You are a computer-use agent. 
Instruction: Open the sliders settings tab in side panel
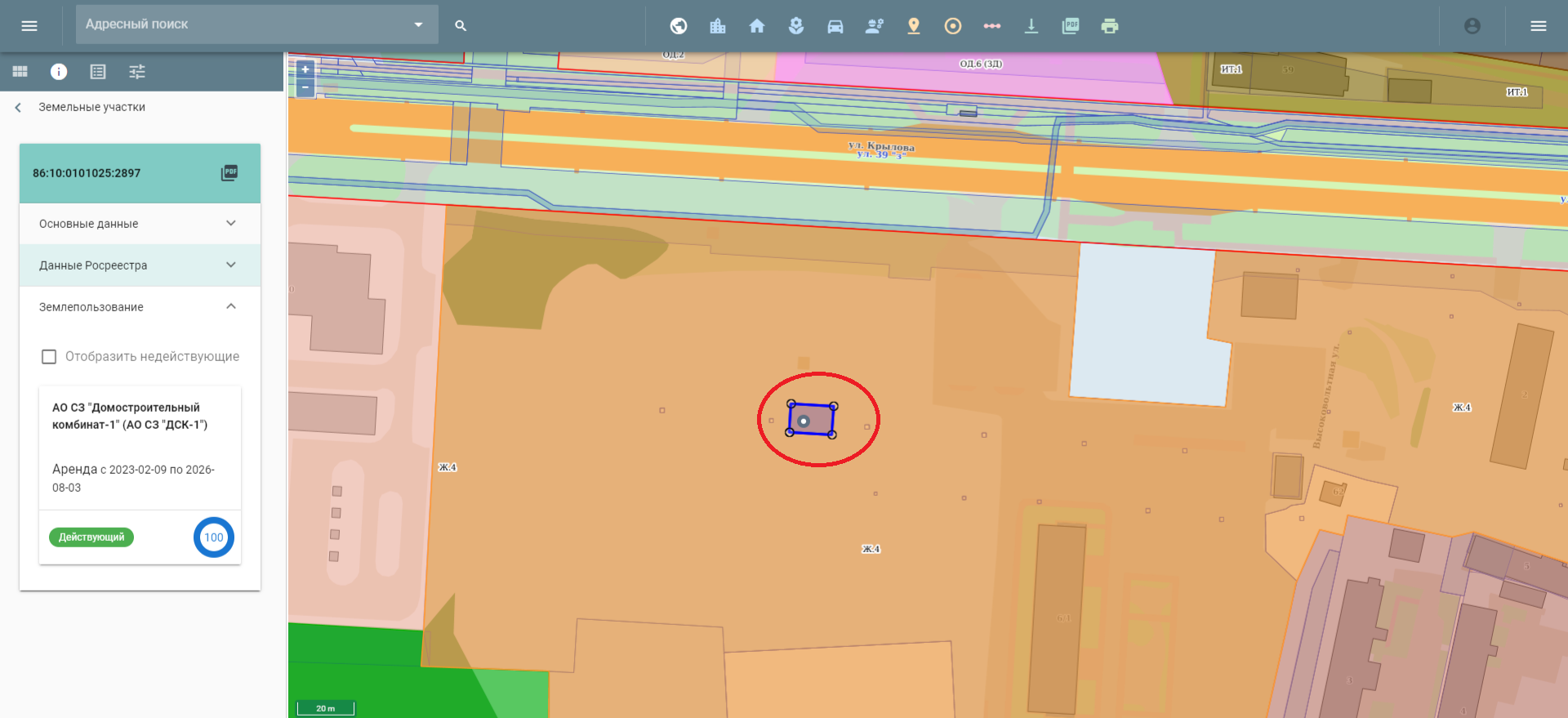coord(137,72)
